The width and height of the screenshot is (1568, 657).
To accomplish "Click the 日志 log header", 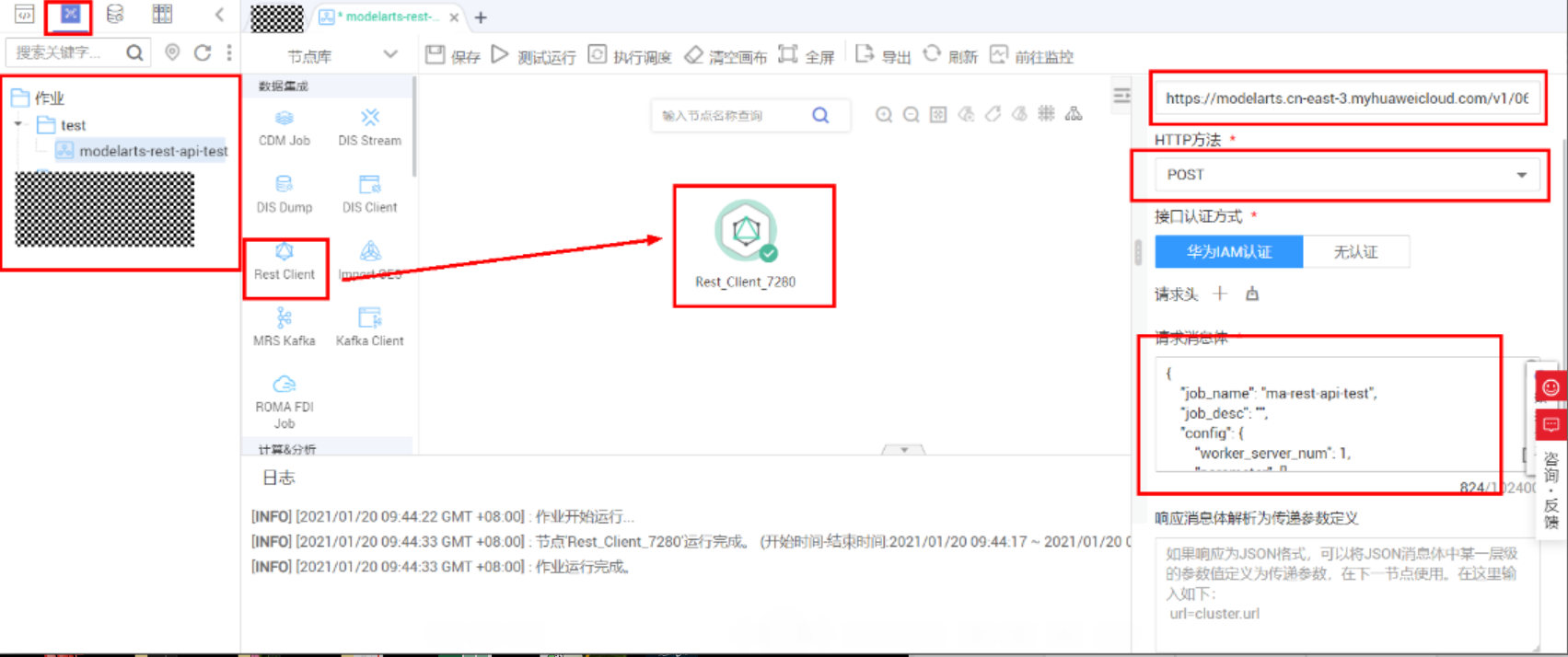I will (x=278, y=478).
